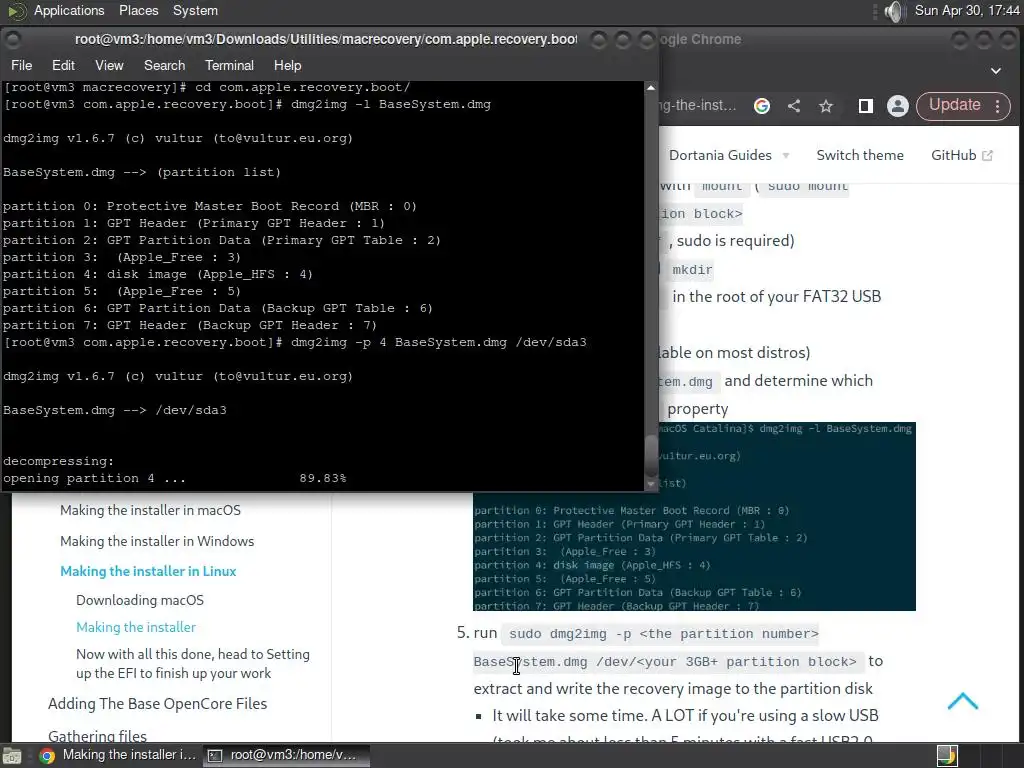Expand the Dortania Guides dropdown
Screen dimensions: 1024x768
pyautogui.click(x=729, y=155)
